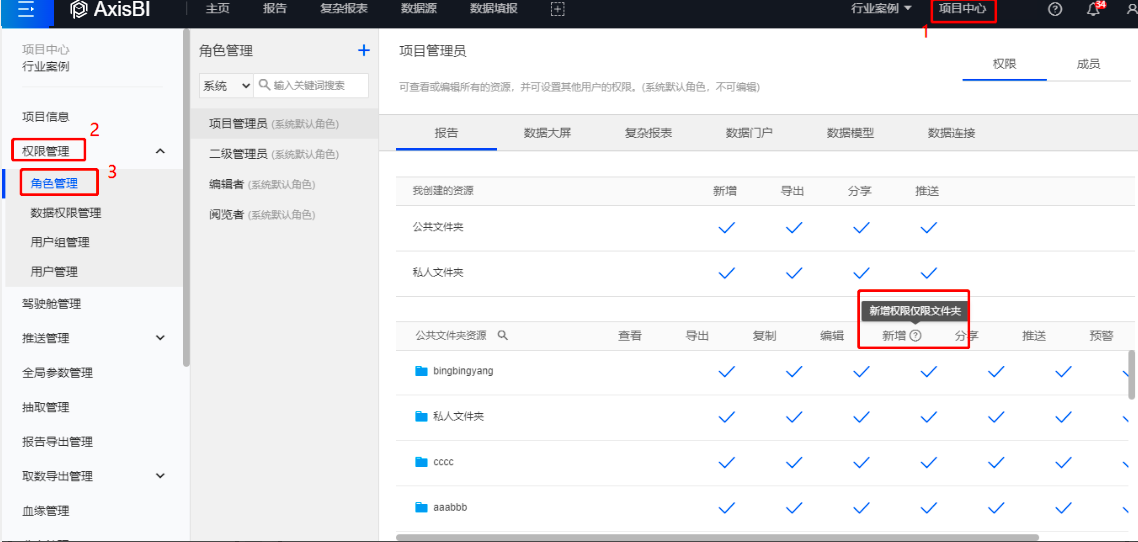Viewport: 1138px width, 542px height.
Task: Click the search icon beside 公共文件夹资源
Action: click(503, 336)
